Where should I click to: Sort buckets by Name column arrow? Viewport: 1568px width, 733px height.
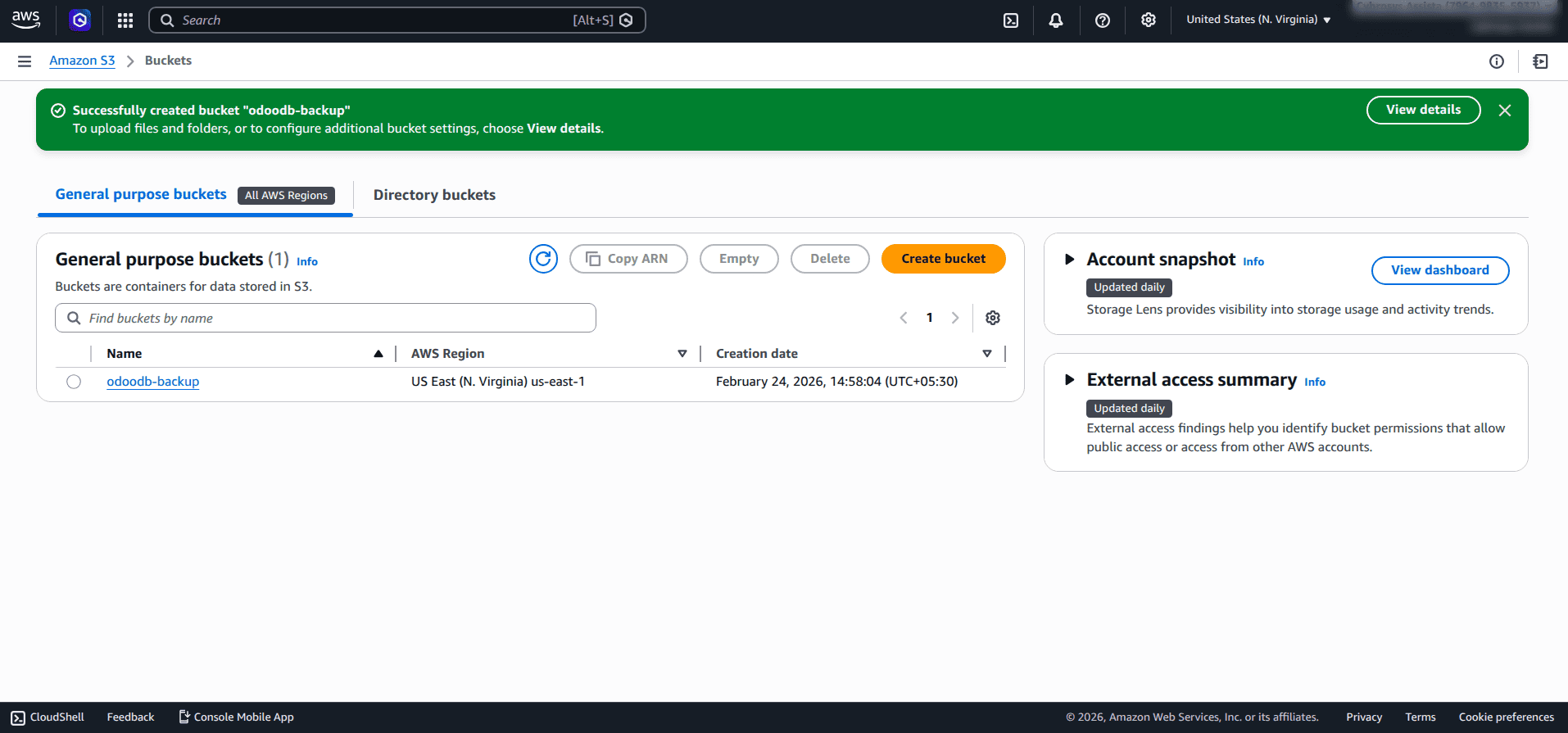point(378,354)
